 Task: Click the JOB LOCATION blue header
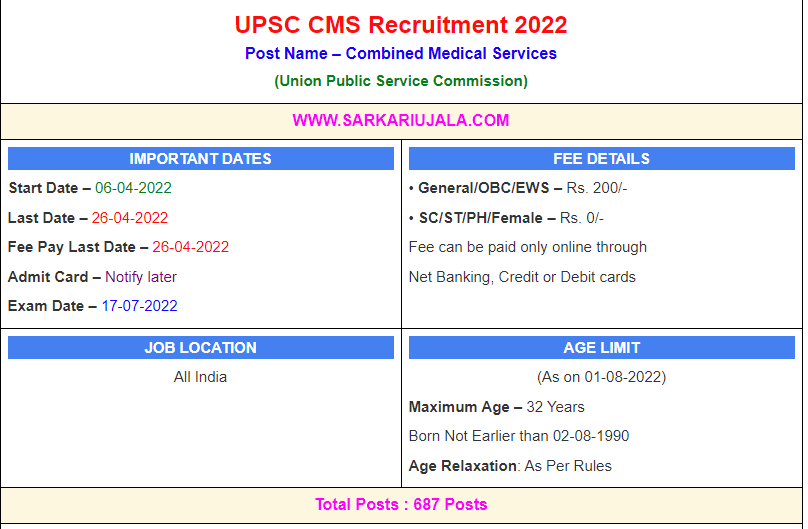click(x=200, y=348)
